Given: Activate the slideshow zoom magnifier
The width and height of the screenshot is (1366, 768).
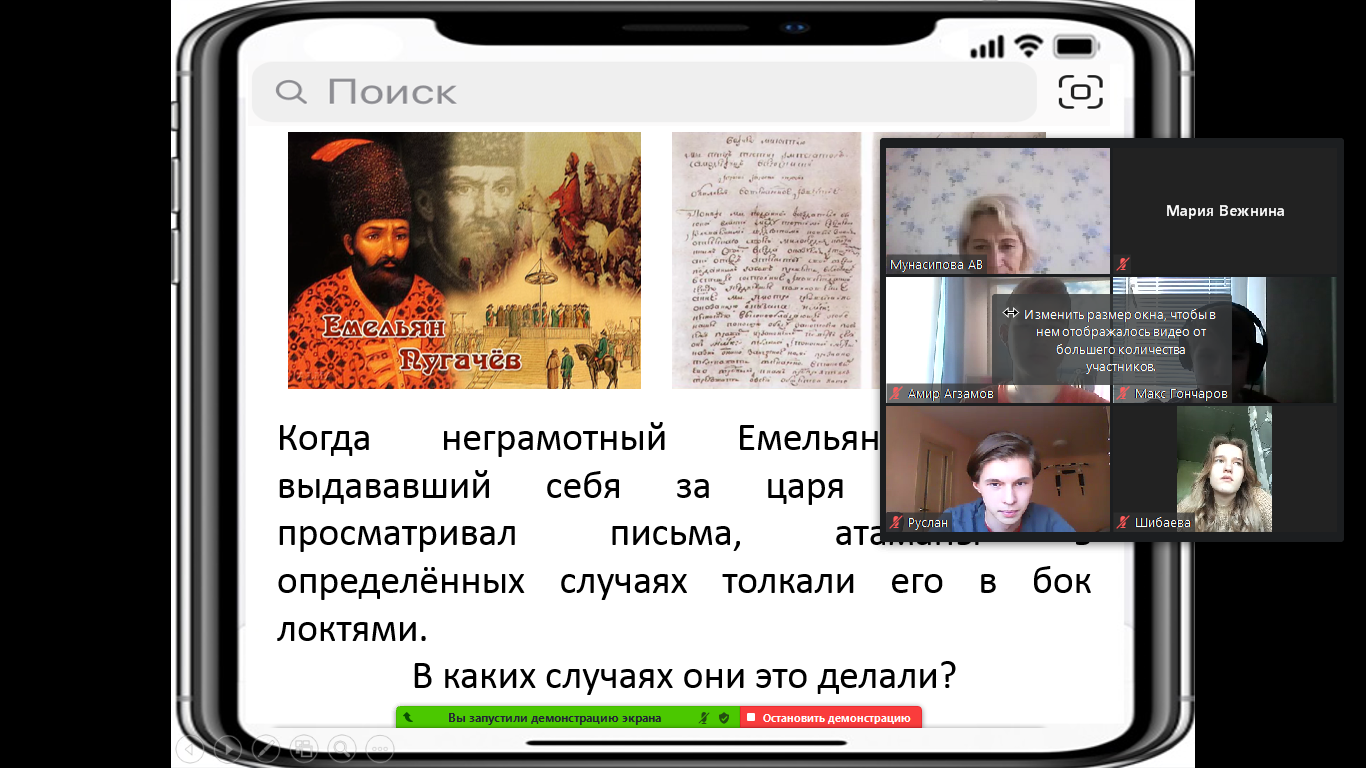Looking at the screenshot, I should 342,748.
